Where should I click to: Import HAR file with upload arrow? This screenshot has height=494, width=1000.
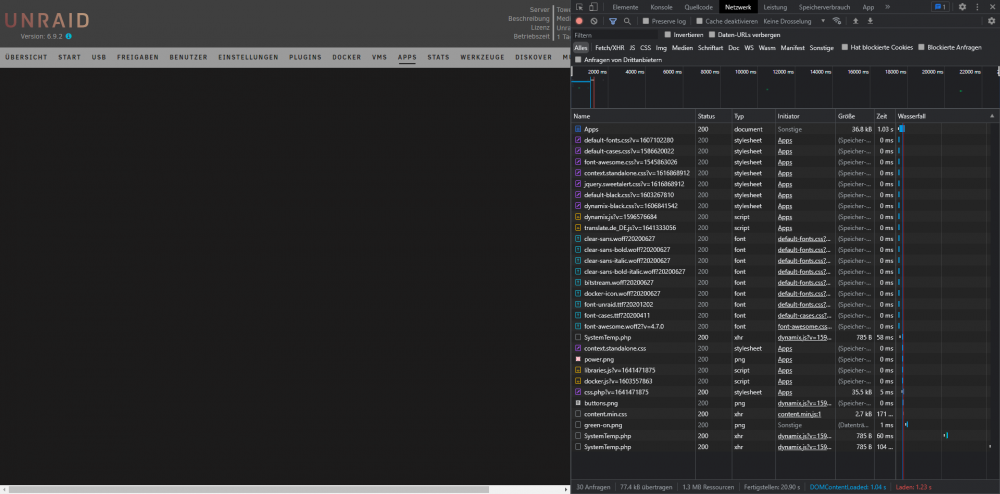coord(856,21)
